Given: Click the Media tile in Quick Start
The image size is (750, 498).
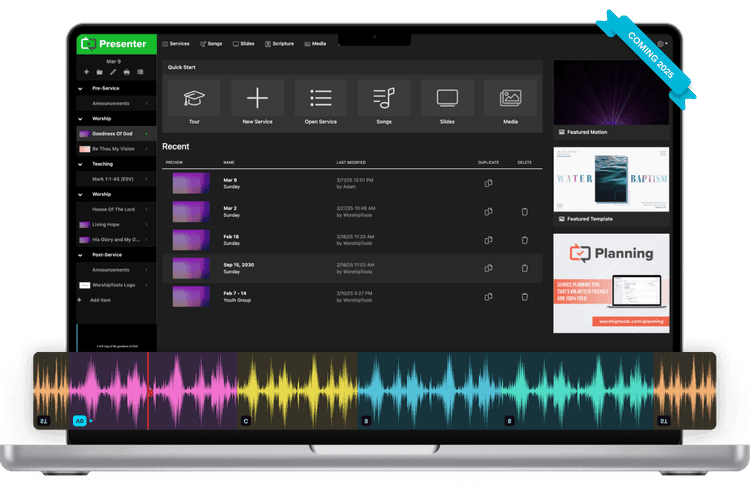Looking at the screenshot, I should point(510,103).
